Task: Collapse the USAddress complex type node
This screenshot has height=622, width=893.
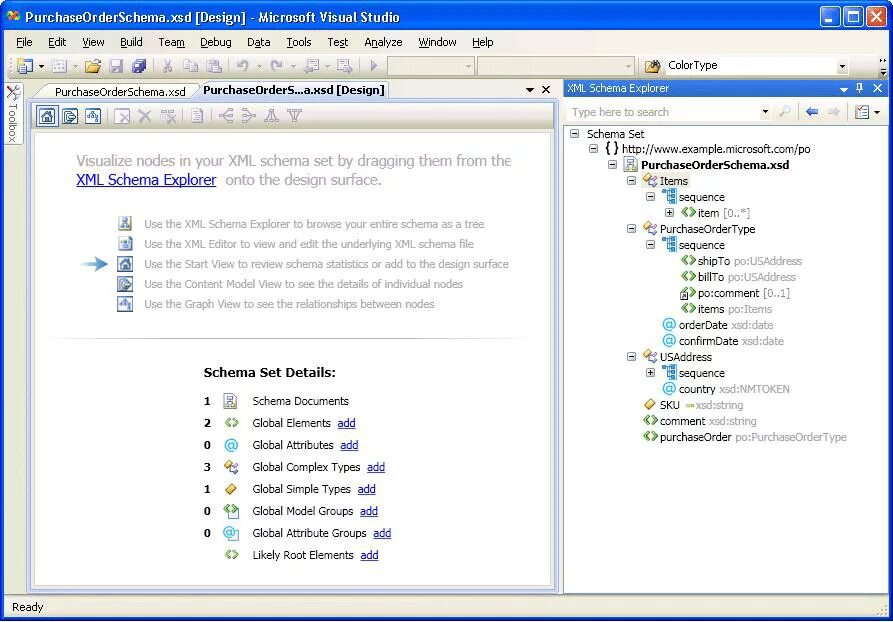Action: click(x=631, y=357)
